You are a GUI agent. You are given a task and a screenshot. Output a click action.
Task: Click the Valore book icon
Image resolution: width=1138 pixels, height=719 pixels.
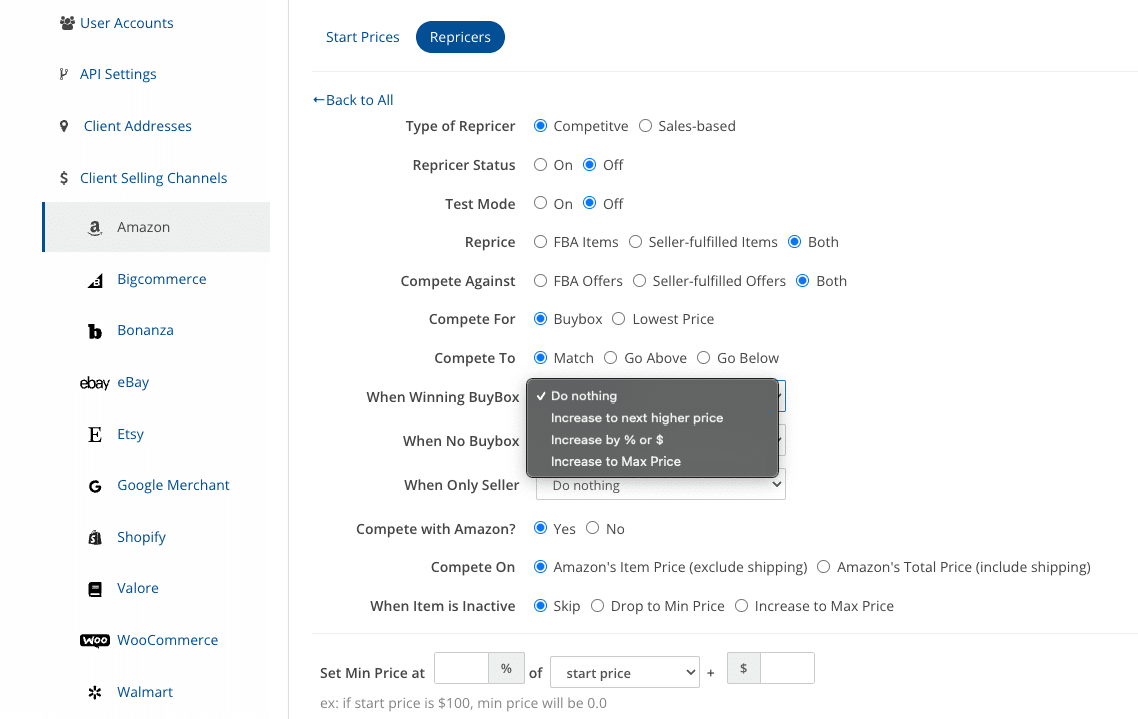tap(95, 589)
